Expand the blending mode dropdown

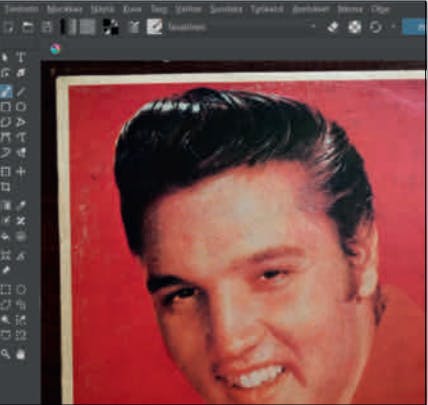241,27
